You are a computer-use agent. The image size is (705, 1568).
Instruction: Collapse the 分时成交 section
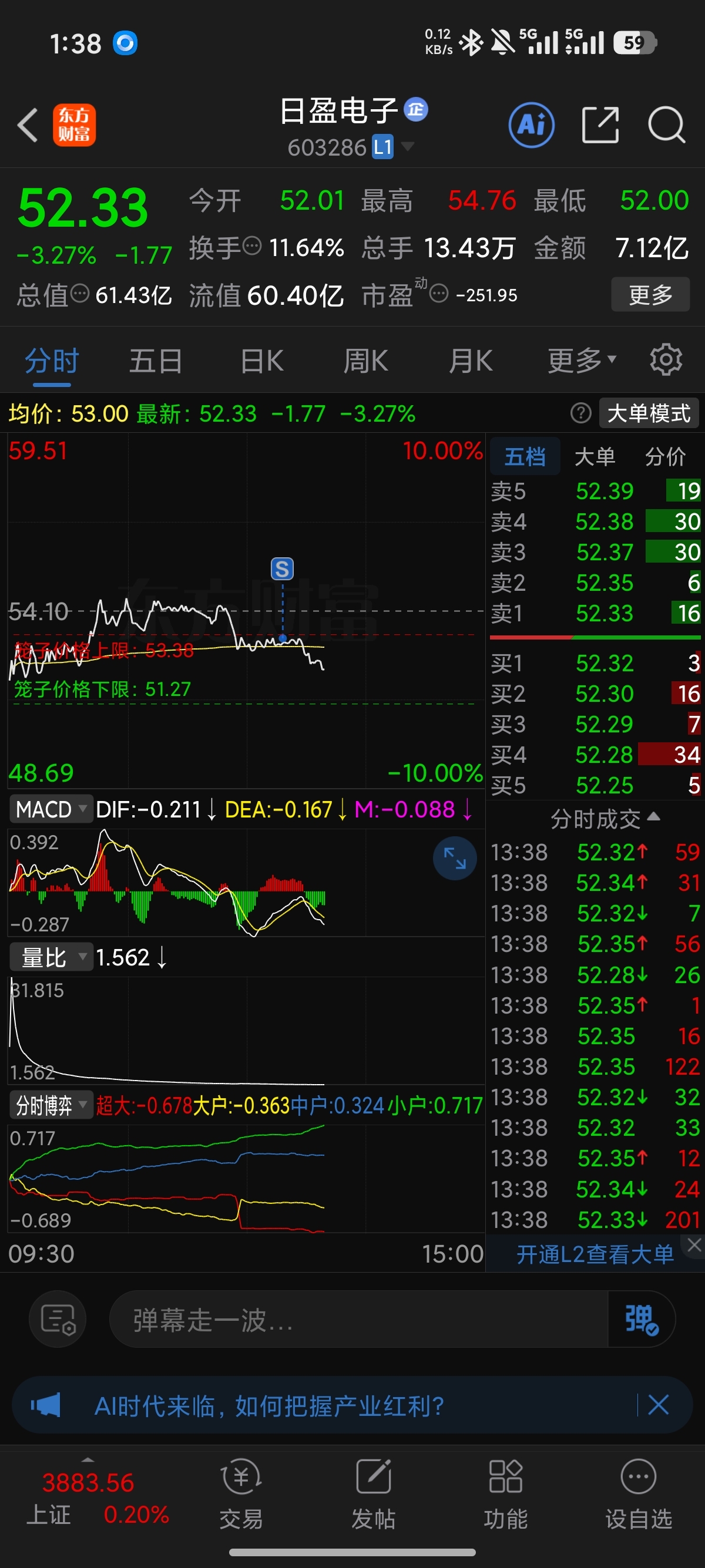point(605,819)
